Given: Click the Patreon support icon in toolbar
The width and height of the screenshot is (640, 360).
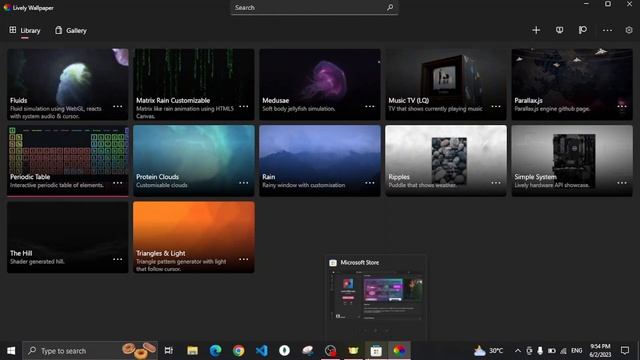Looking at the screenshot, I should tap(582, 30).
